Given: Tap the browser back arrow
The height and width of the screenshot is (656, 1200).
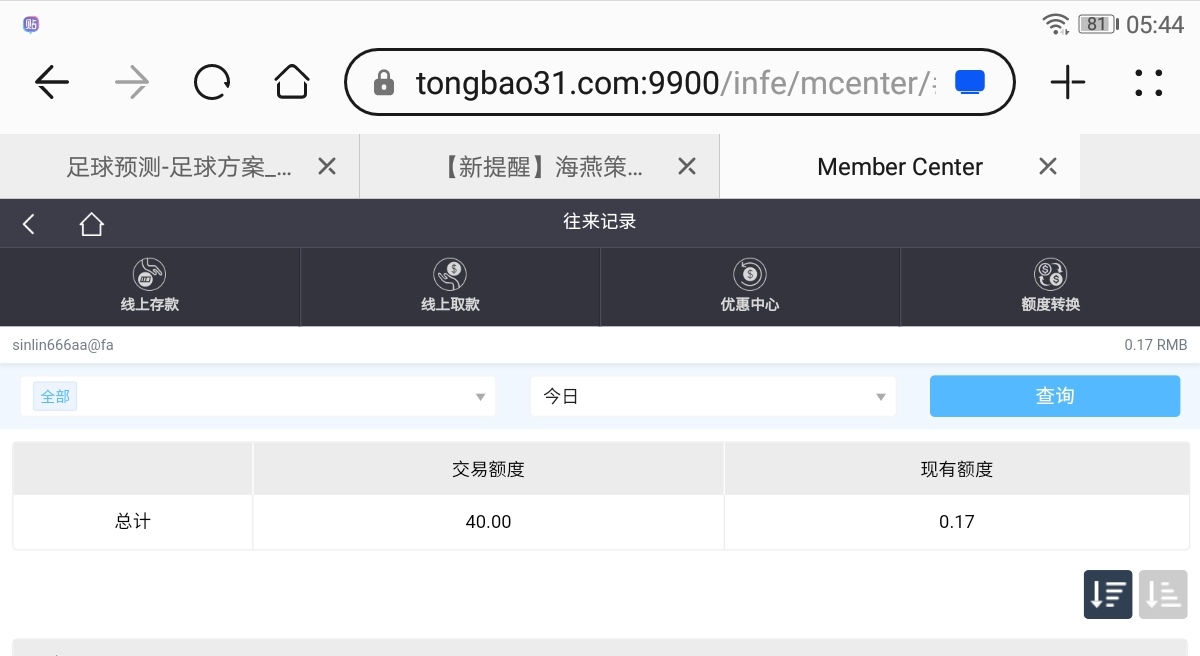Looking at the screenshot, I should (52, 82).
